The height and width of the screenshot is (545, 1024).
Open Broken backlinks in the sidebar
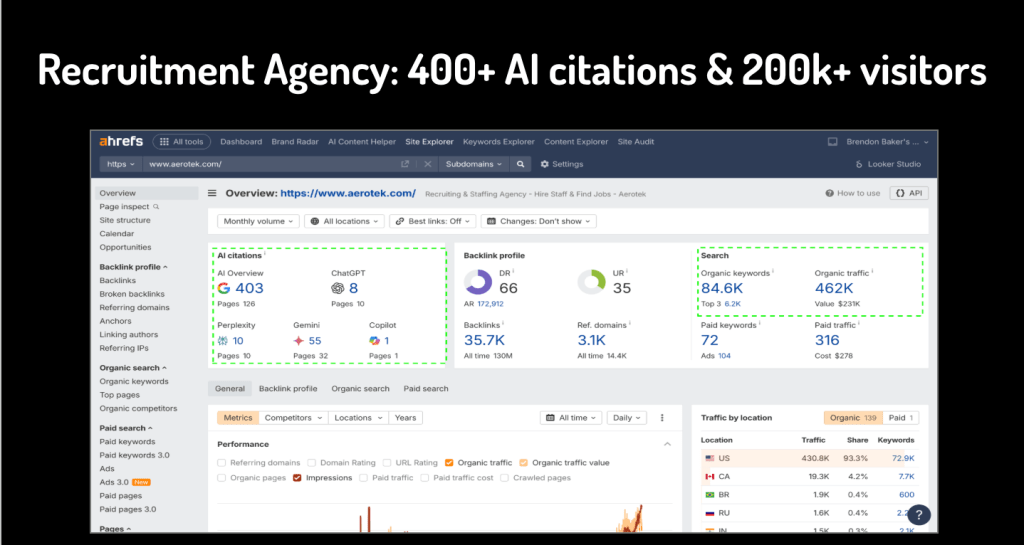(x=131, y=294)
